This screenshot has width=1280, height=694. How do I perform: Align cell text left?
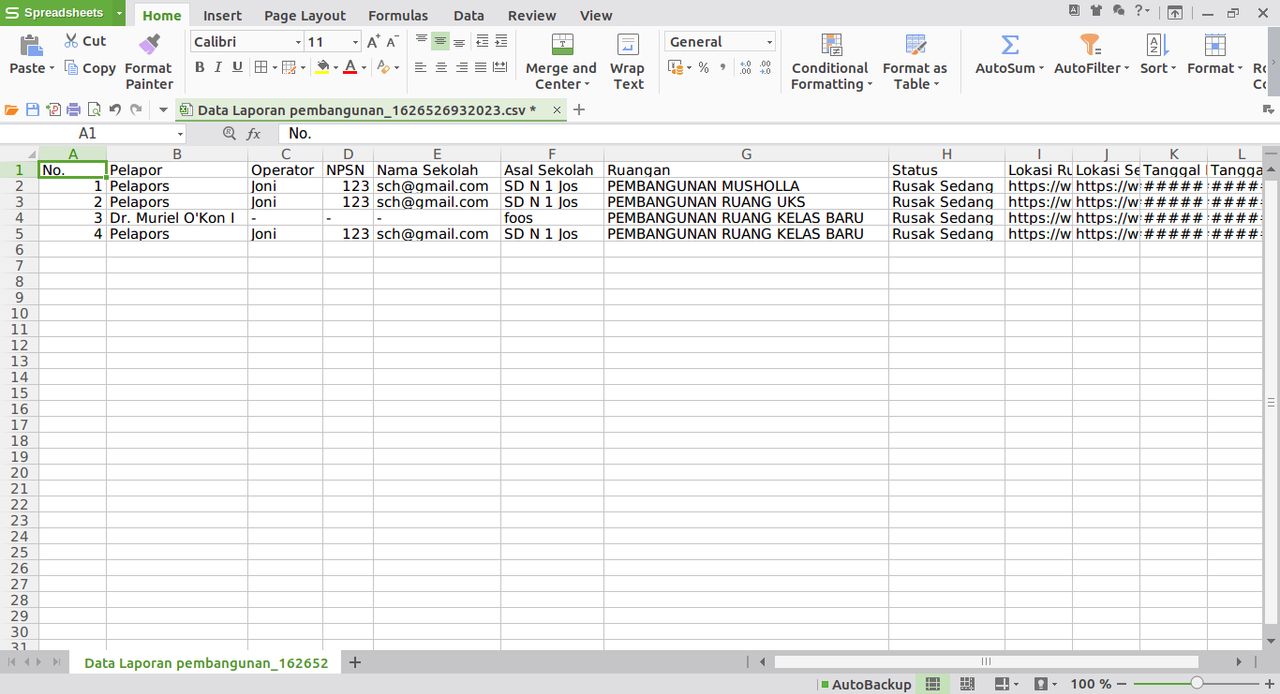pyautogui.click(x=421, y=67)
